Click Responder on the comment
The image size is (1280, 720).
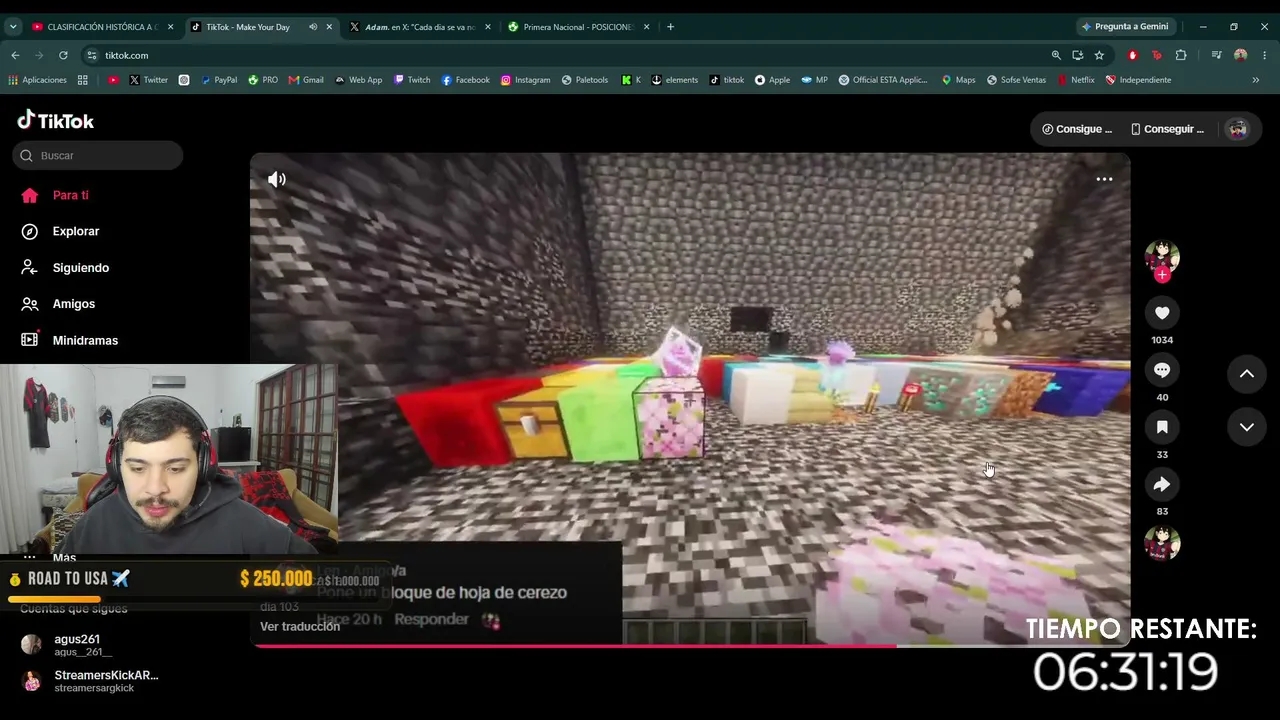pos(431,619)
